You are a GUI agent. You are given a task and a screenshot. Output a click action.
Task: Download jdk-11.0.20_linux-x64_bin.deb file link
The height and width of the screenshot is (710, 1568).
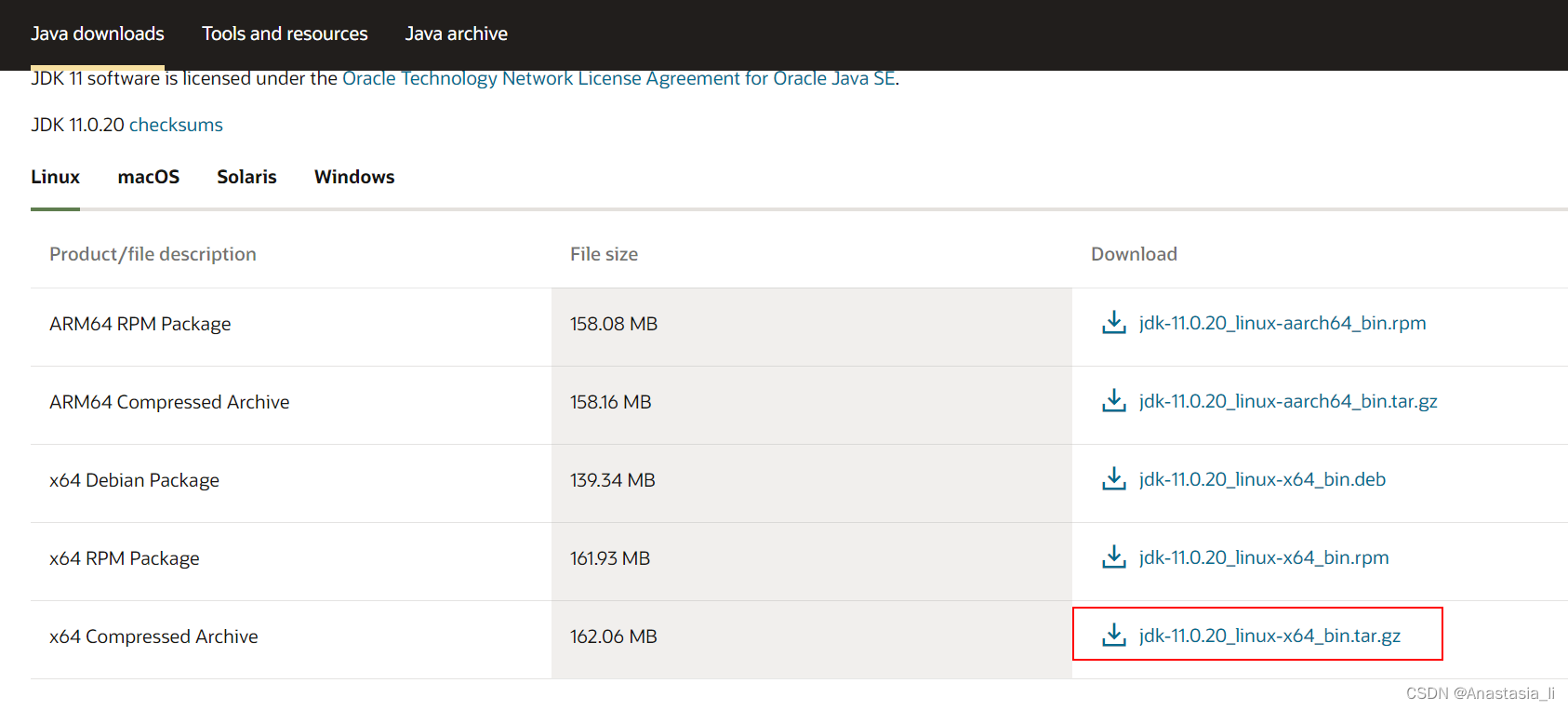click(1262, 479)
